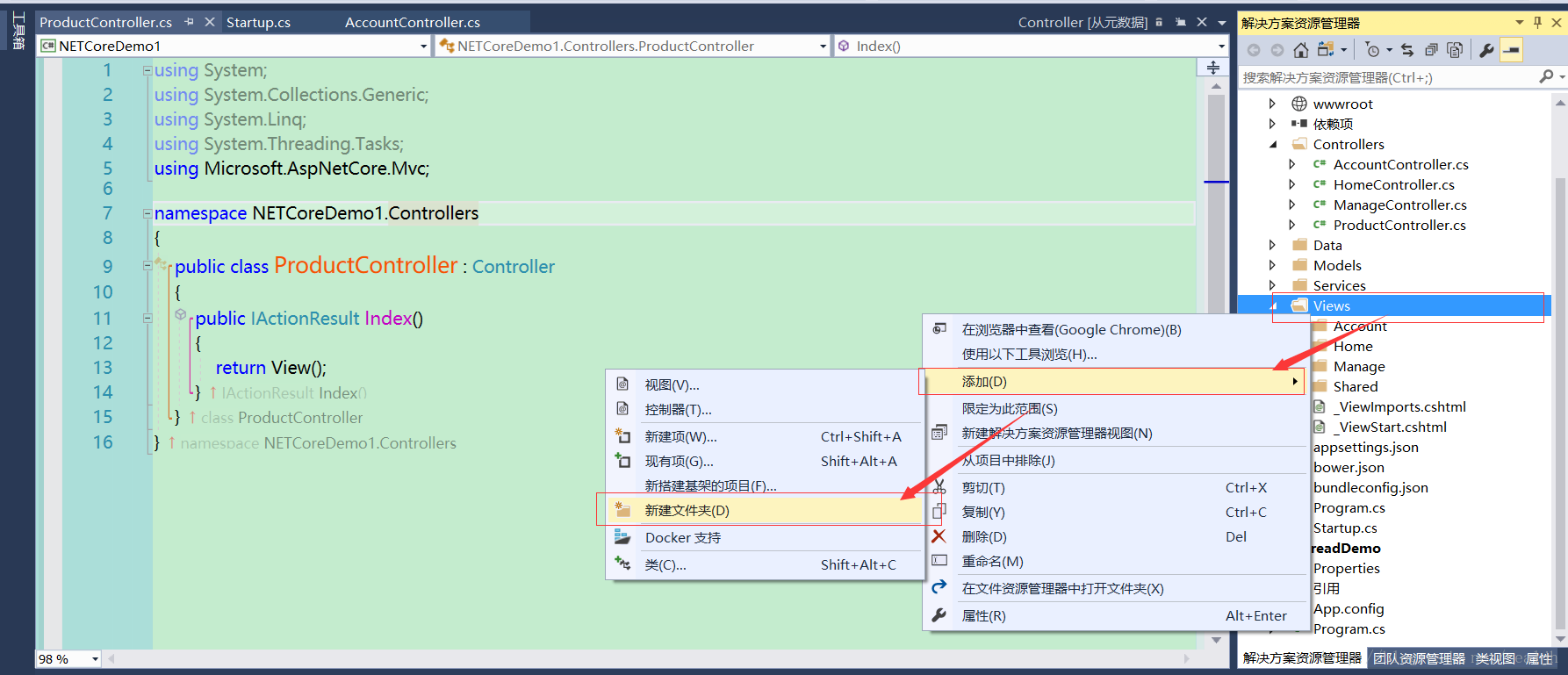Viewport: 1568px width, 675px height.
Task: Expand the Models folder node
Action: coord(1272,265)
